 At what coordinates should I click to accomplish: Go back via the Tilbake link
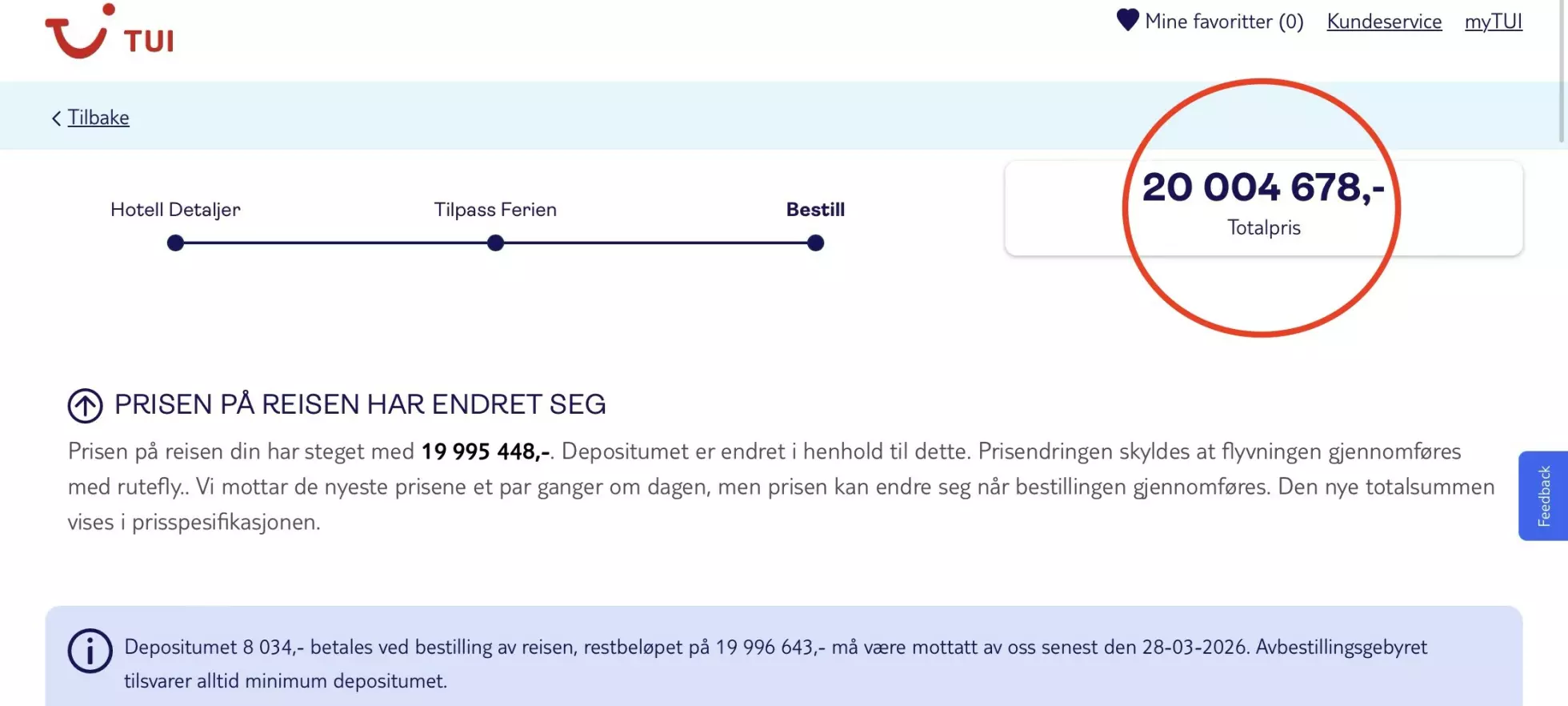tap(98, 118)
